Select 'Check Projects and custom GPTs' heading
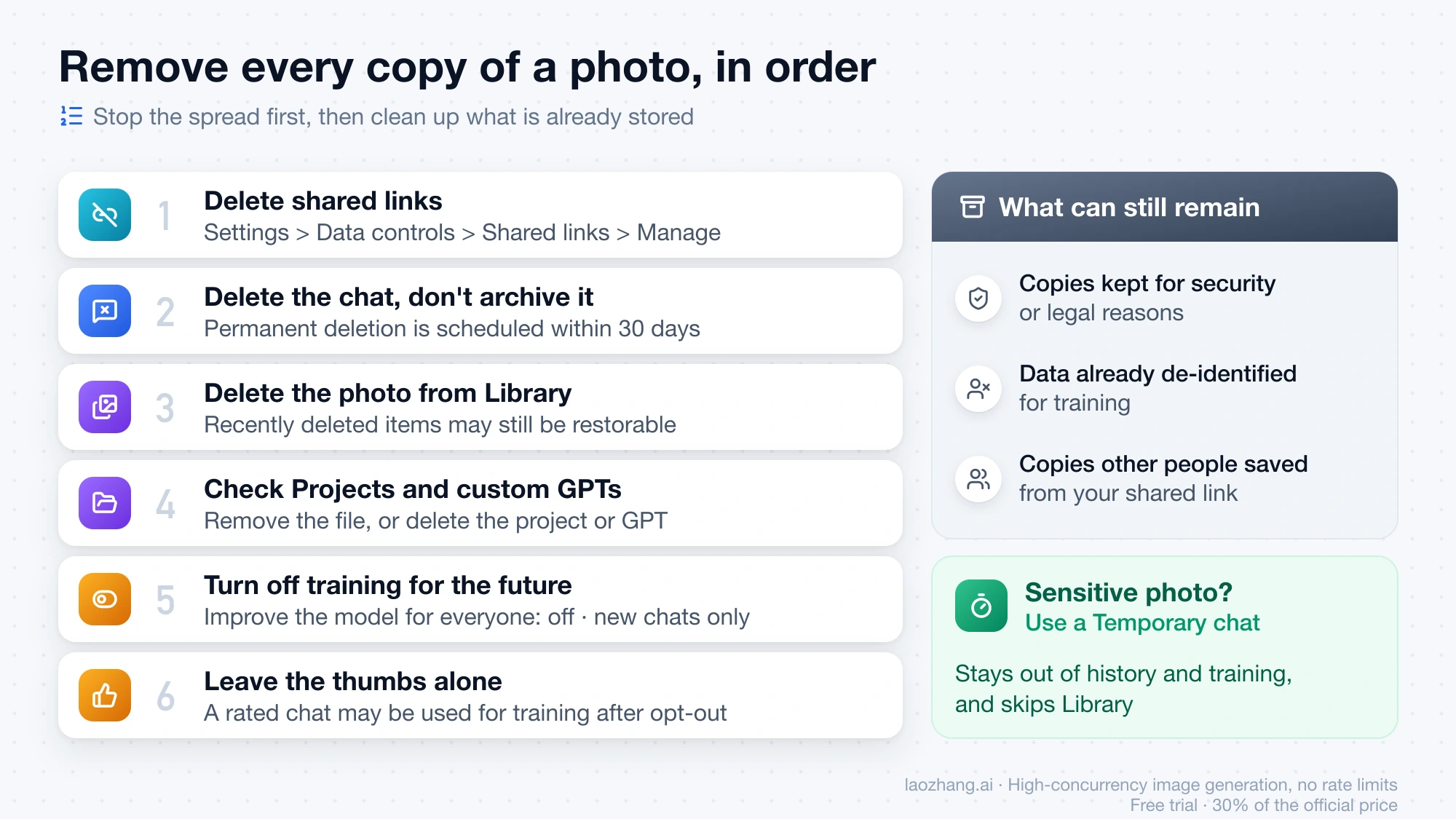This screenshot has height=819, width=1456. click(413, 489)
